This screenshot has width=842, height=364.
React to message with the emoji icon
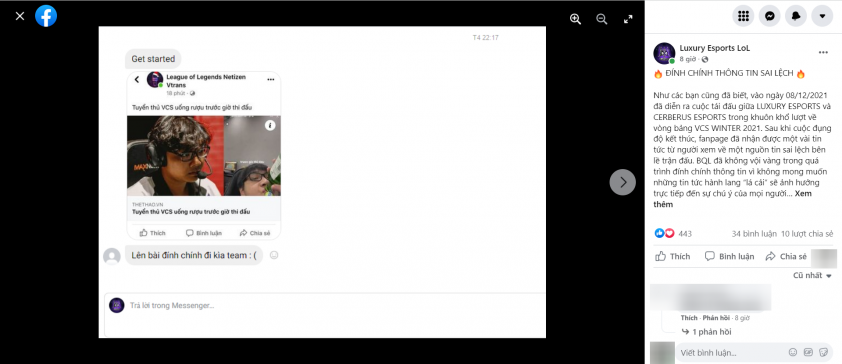click(274, 256)
